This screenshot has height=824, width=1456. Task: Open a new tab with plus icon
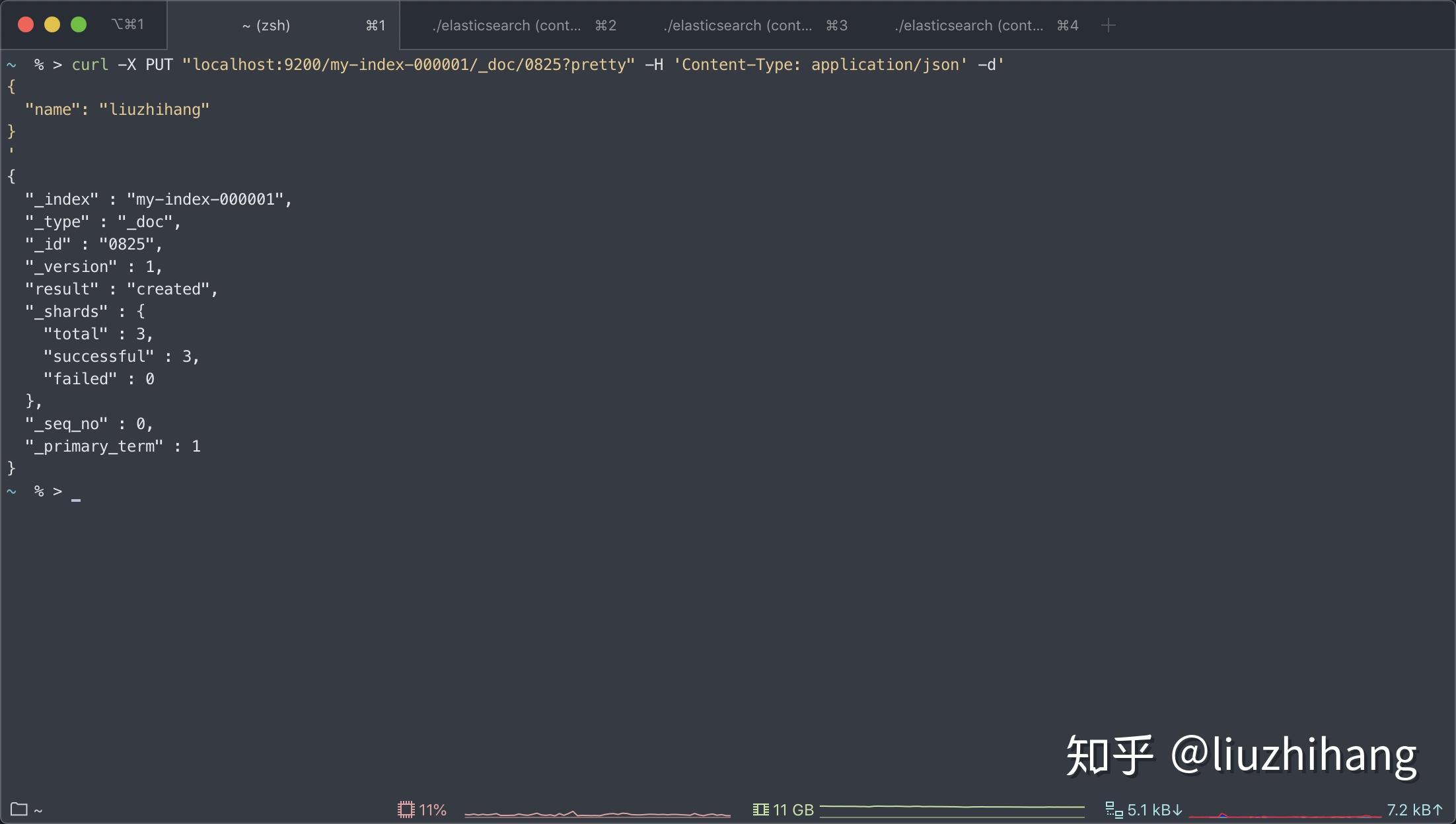coord(1109,25)
